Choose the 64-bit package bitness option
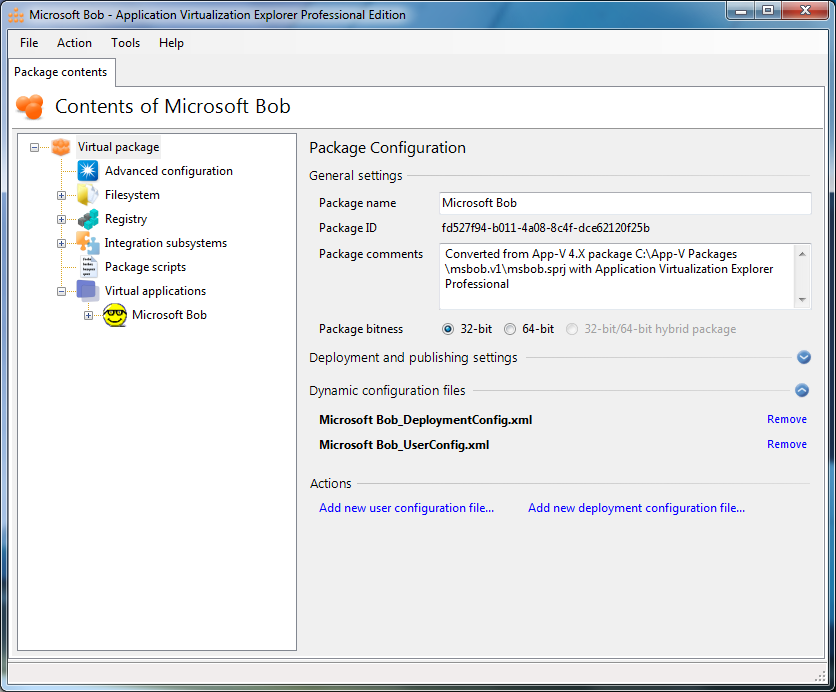The width and height of the screenshot is (836, 692). coord(510,329)
